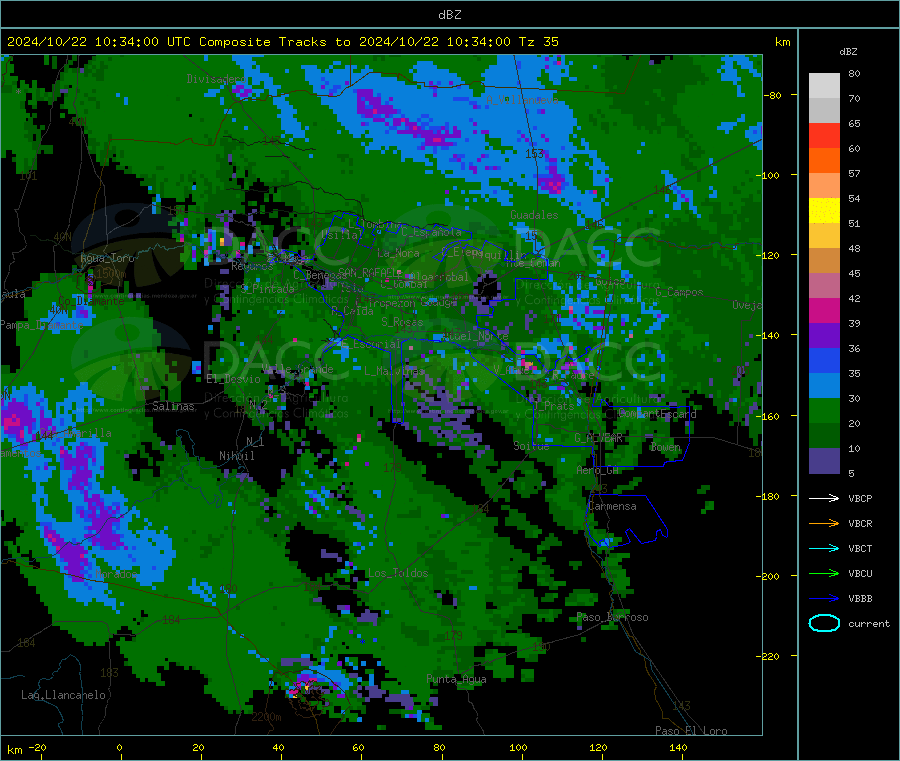The width and height of the screenshot is (900, 761).
Task: Click the 'Nihuil' place label on map
Action: click(x=236, y=456)
